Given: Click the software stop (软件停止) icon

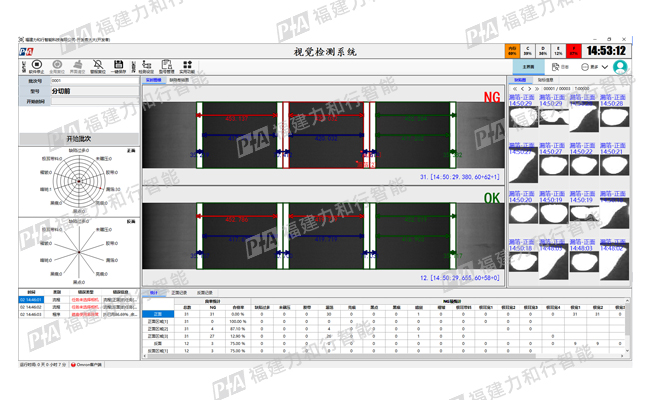Looking at the screenshot, I should 36,67.
